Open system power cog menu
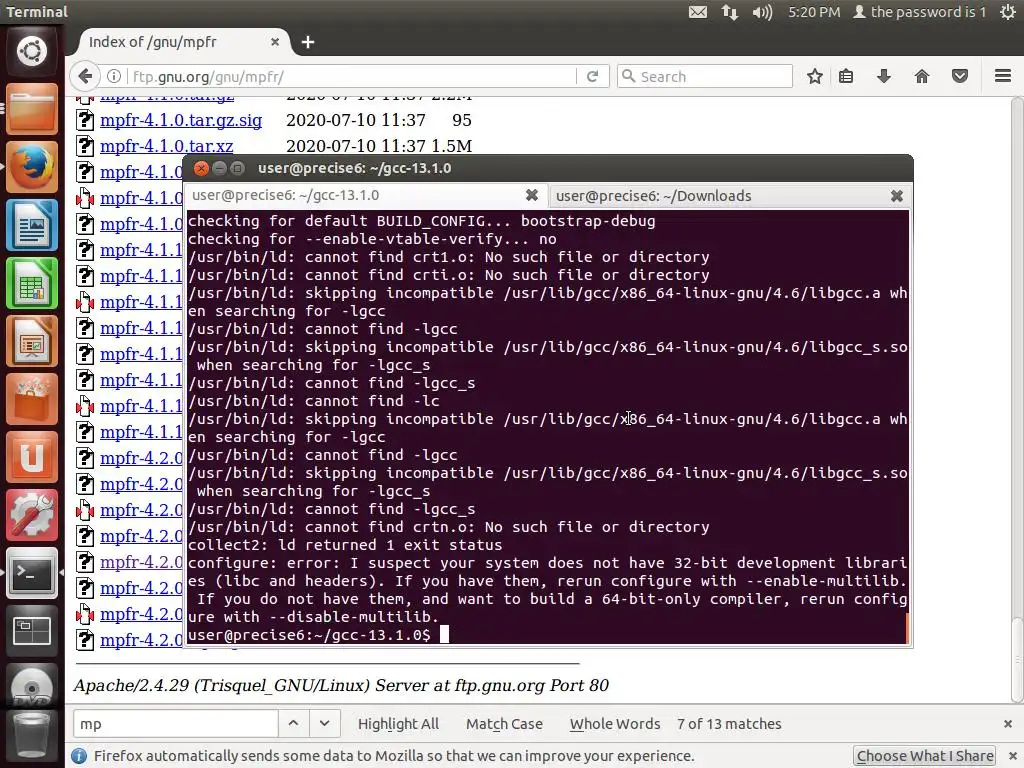 click(1008, 12)
